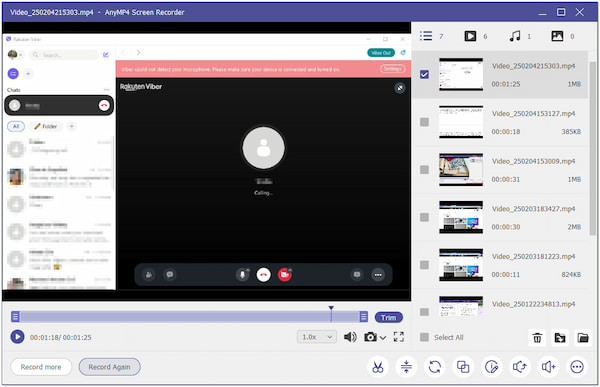Select thumbnail of Video_250204153009.mp4

click(x=461, y=170)
